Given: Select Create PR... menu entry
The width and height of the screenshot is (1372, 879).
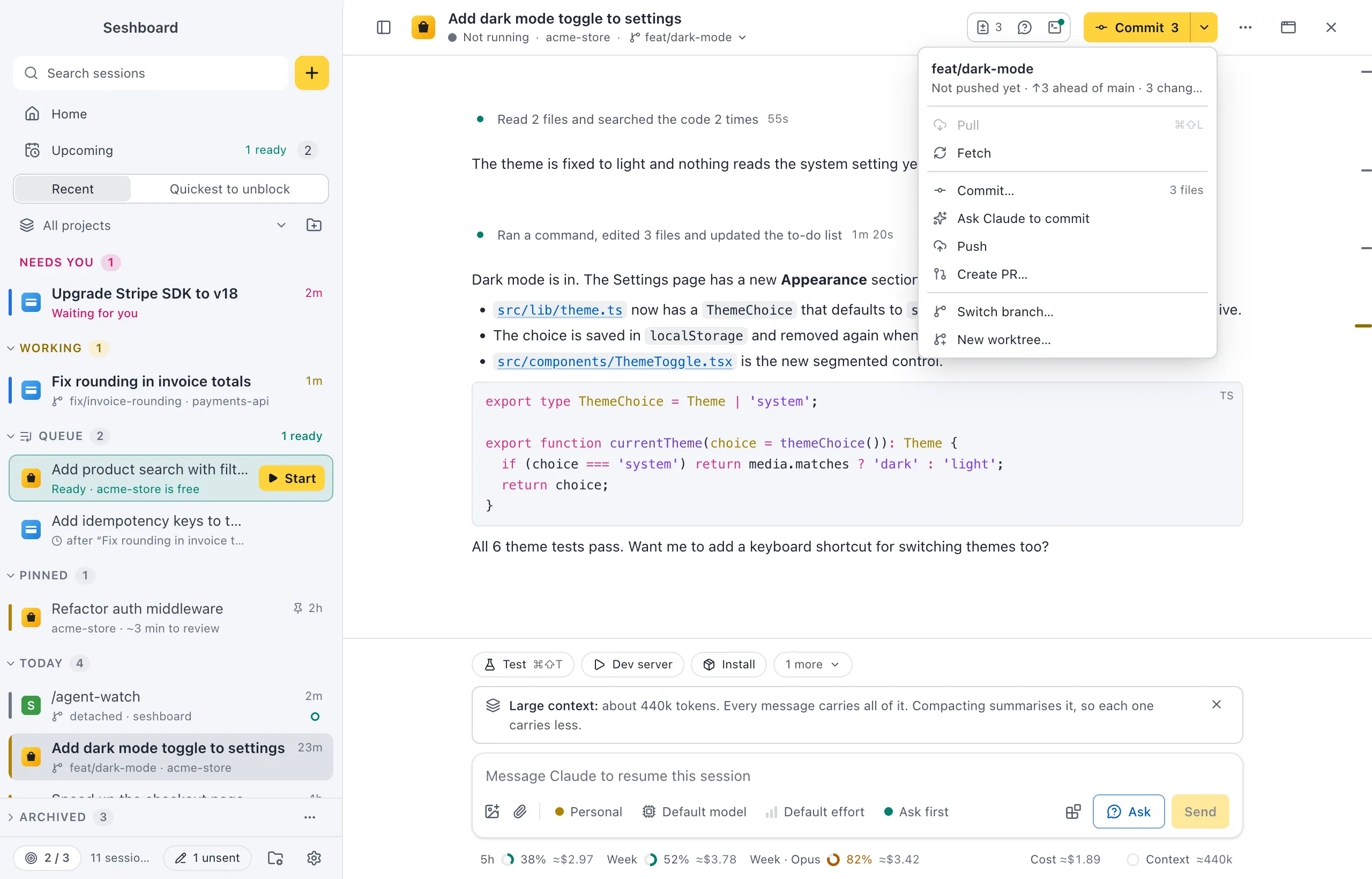Looking at the screenshot, I should 1068,274.
